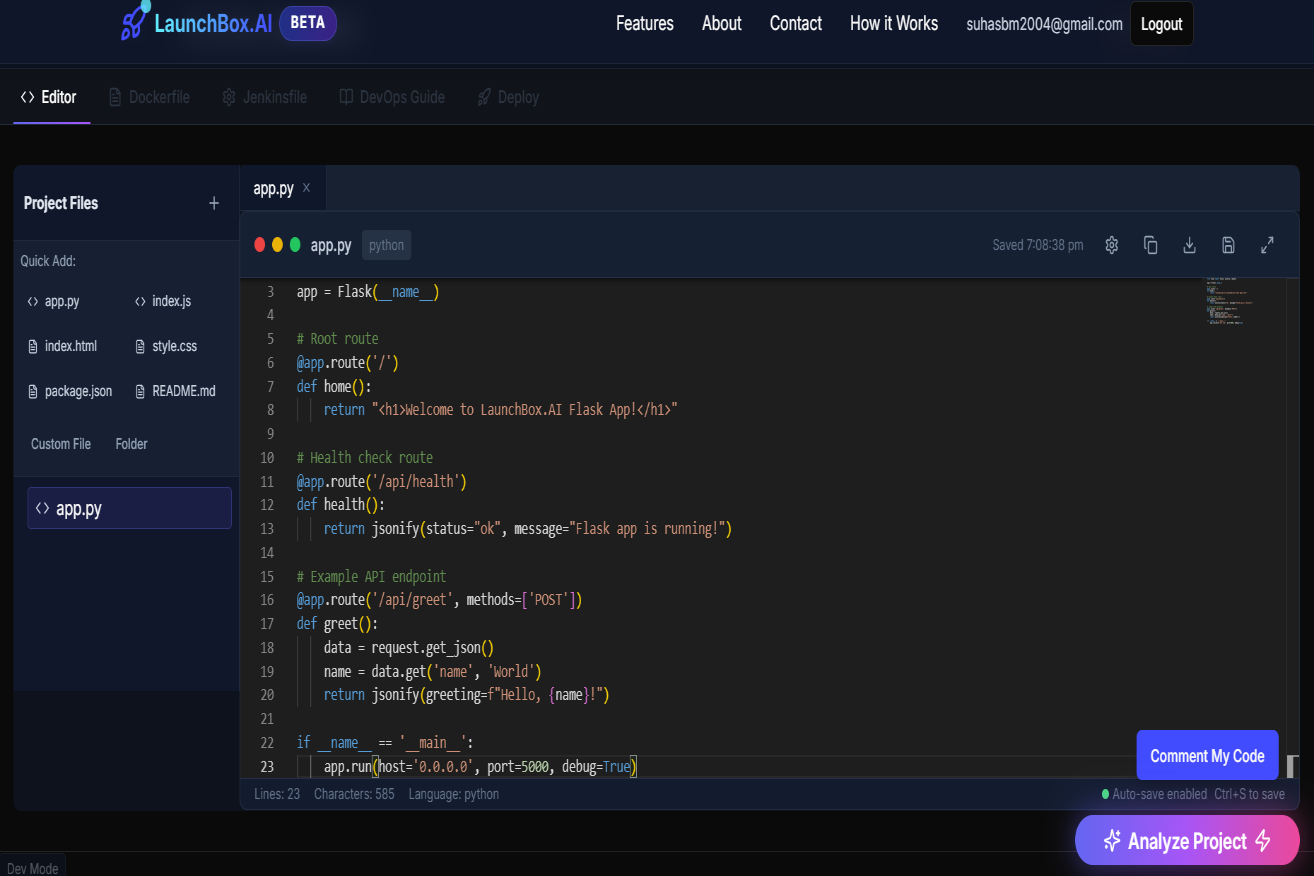
Task: Click the Deploy rocket icon
Action: click(x=481, y=96)
